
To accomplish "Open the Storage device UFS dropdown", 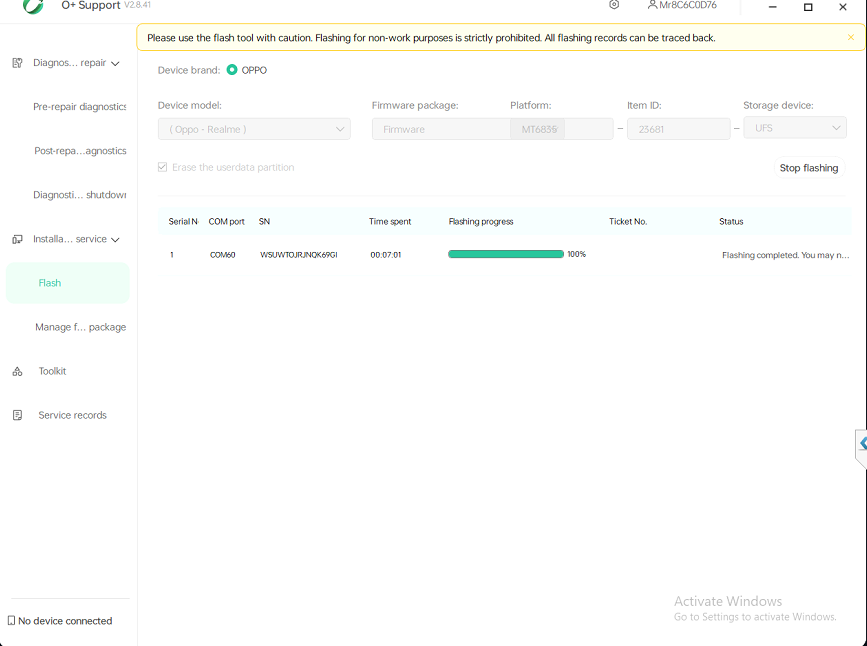I will [795, 128].
